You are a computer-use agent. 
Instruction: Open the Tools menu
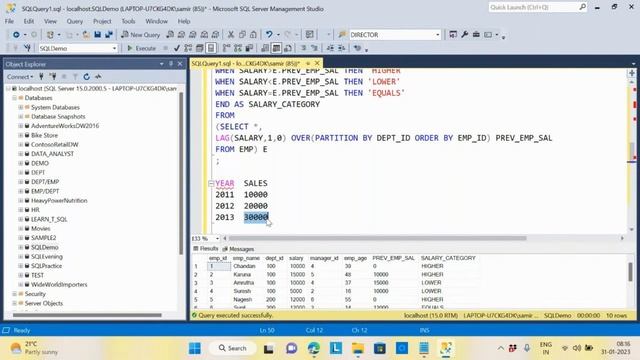[128, 21]
